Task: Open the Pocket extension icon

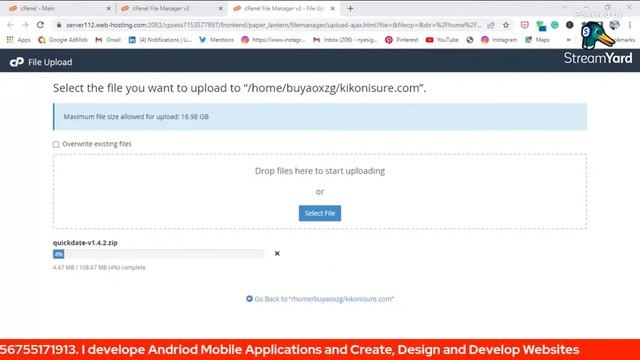Action: [x=524, y=25]
